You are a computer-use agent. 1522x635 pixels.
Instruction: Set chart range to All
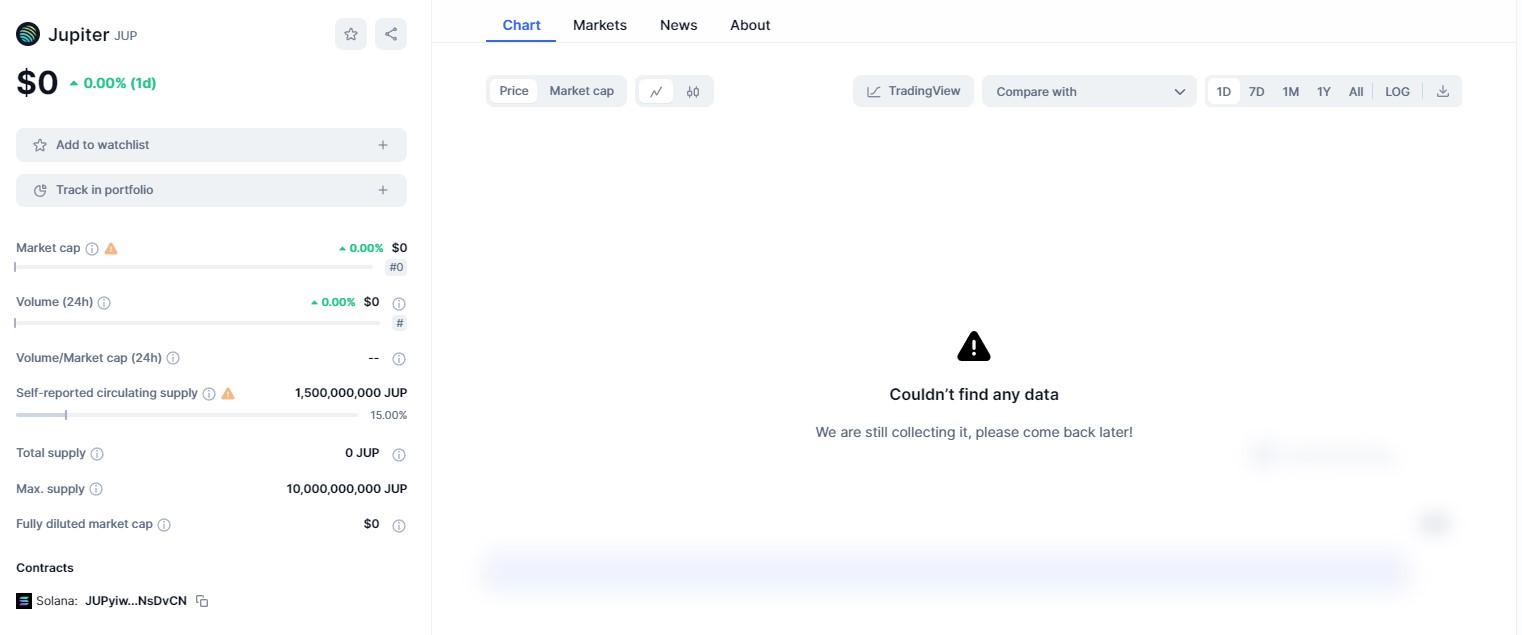pyautogui.click(x=1356, y=91)
